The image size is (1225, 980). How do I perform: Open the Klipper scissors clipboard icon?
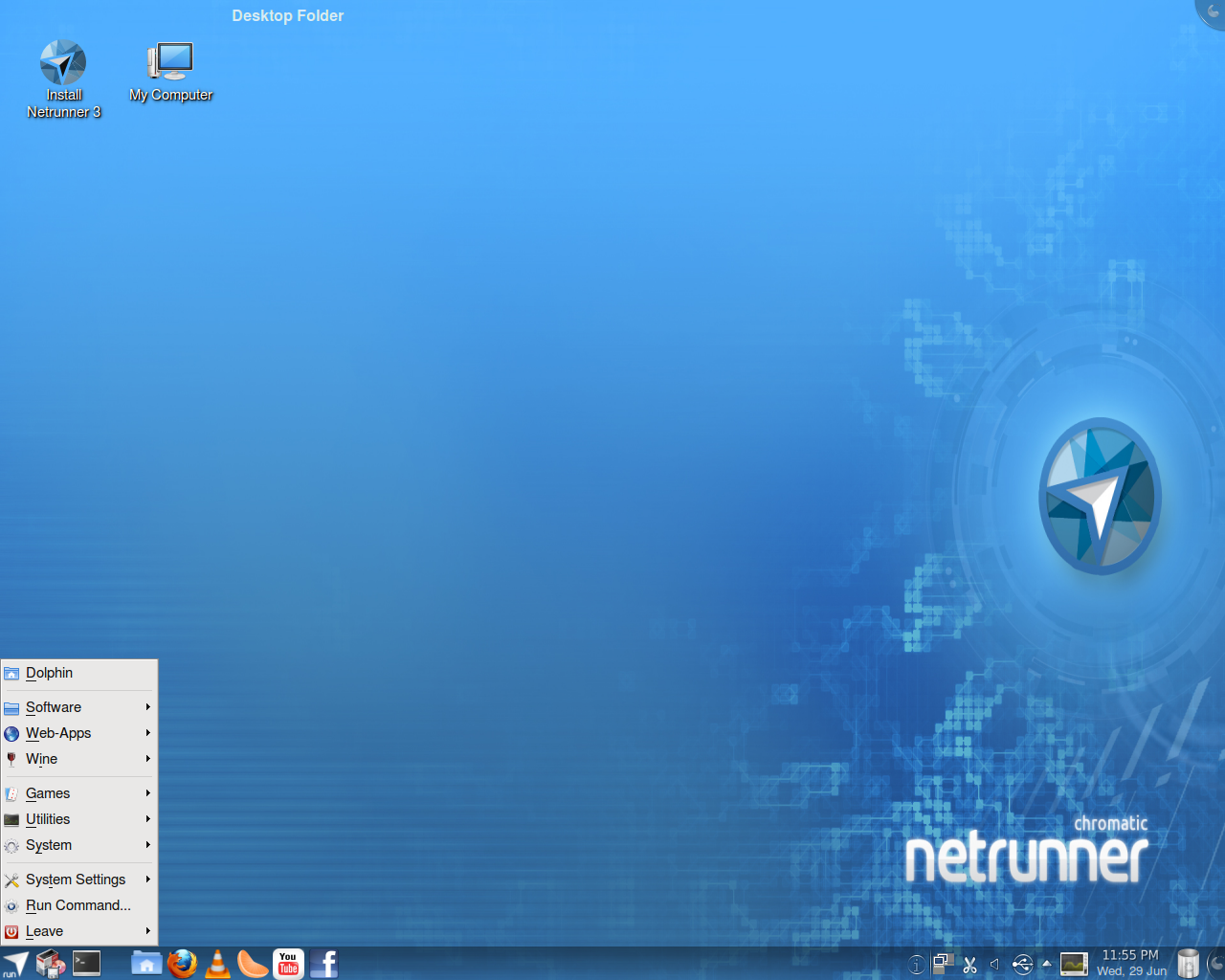pos(969,965)
